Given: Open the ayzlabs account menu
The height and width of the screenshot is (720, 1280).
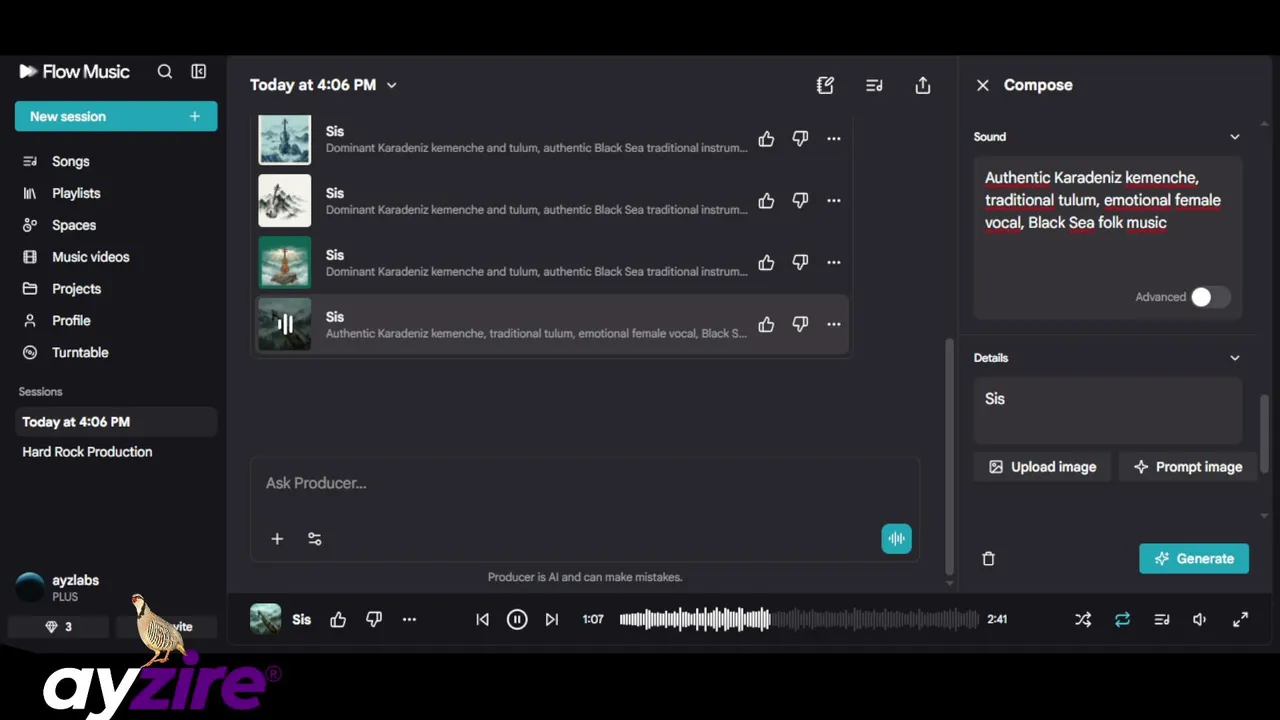Looking at the screenshot, I should click(x=60, y=587).
